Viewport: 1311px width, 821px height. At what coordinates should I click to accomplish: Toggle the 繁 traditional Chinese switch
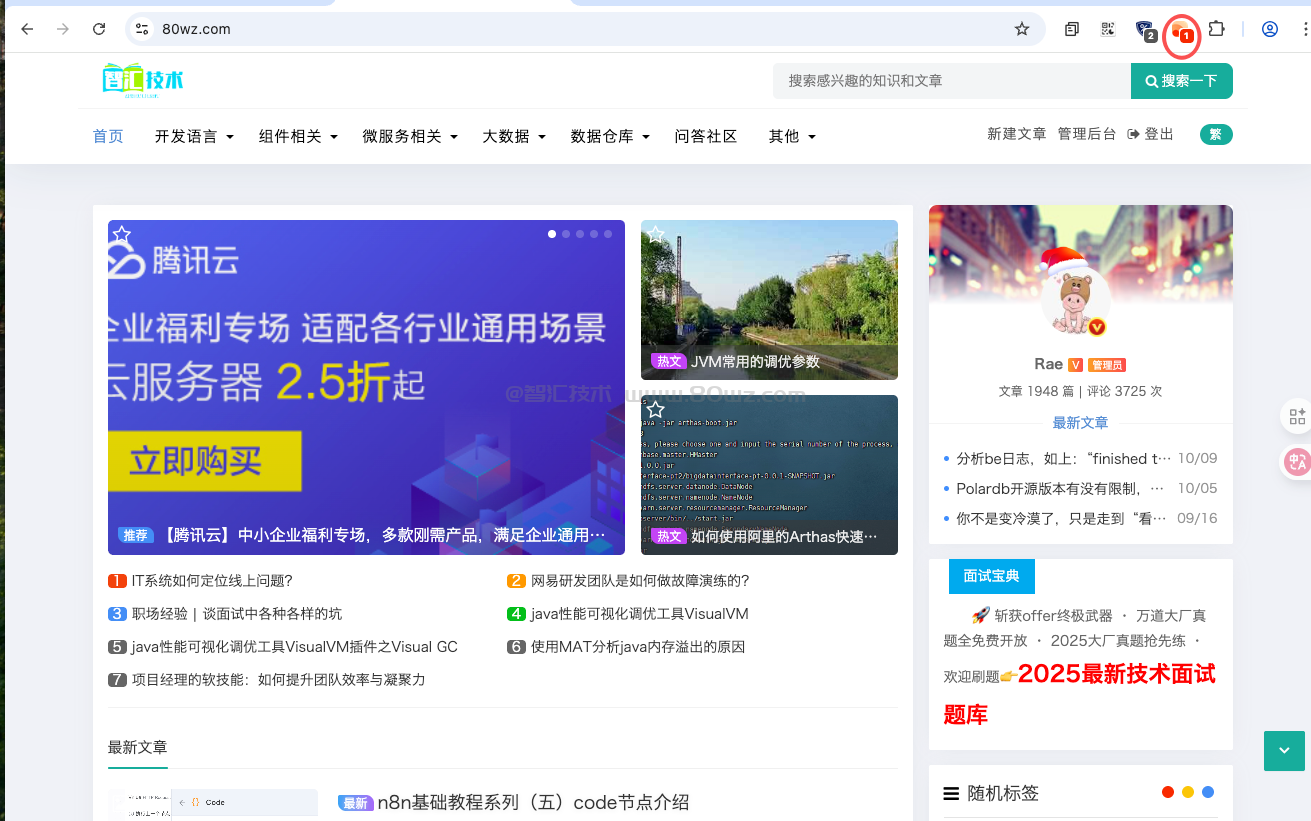[1216, 135]
